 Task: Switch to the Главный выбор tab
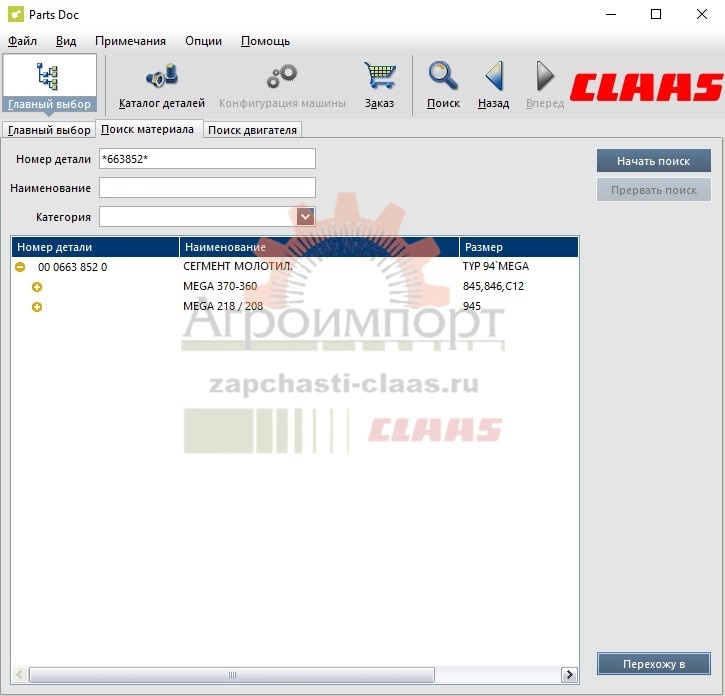[x=49, y=130]
